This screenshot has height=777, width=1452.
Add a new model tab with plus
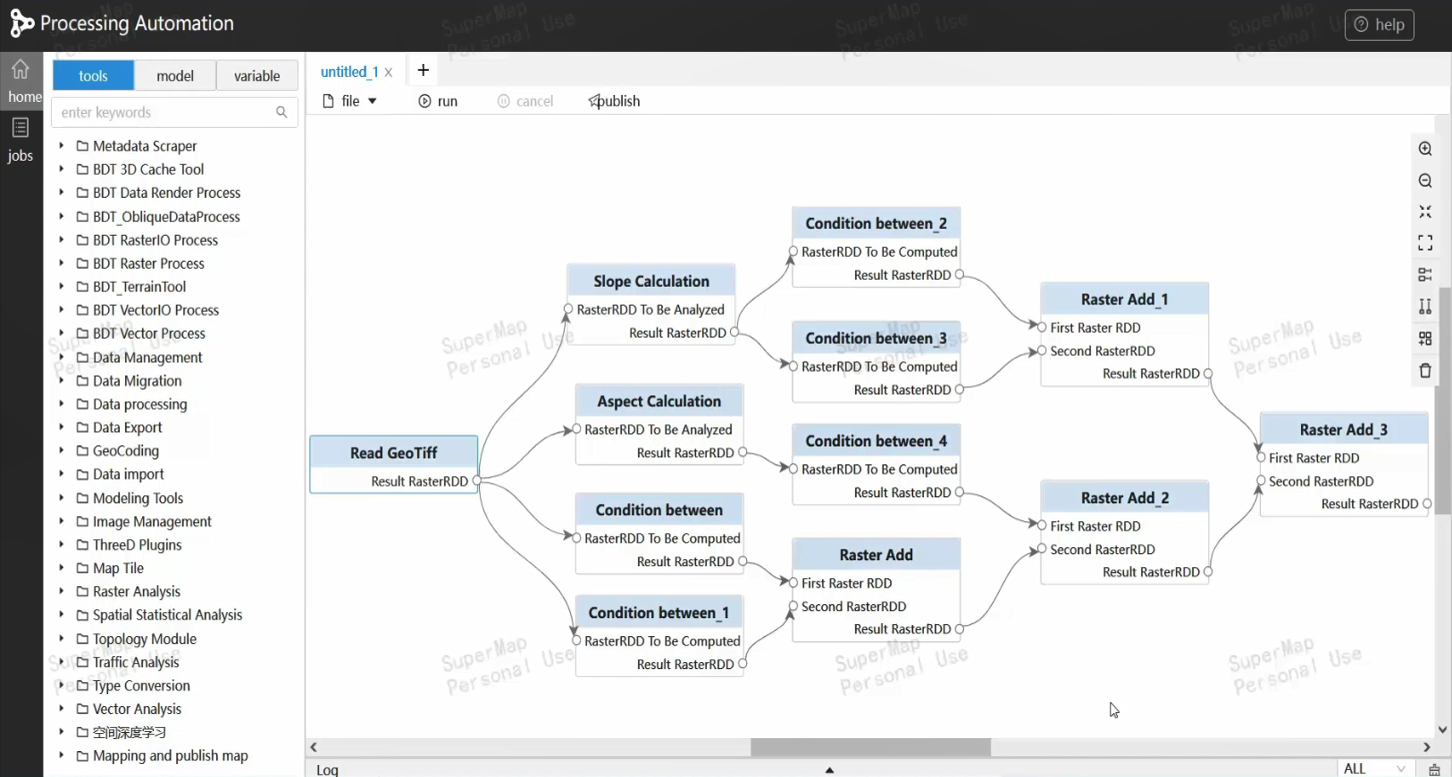pyautogui.click(x=423, y=70)
